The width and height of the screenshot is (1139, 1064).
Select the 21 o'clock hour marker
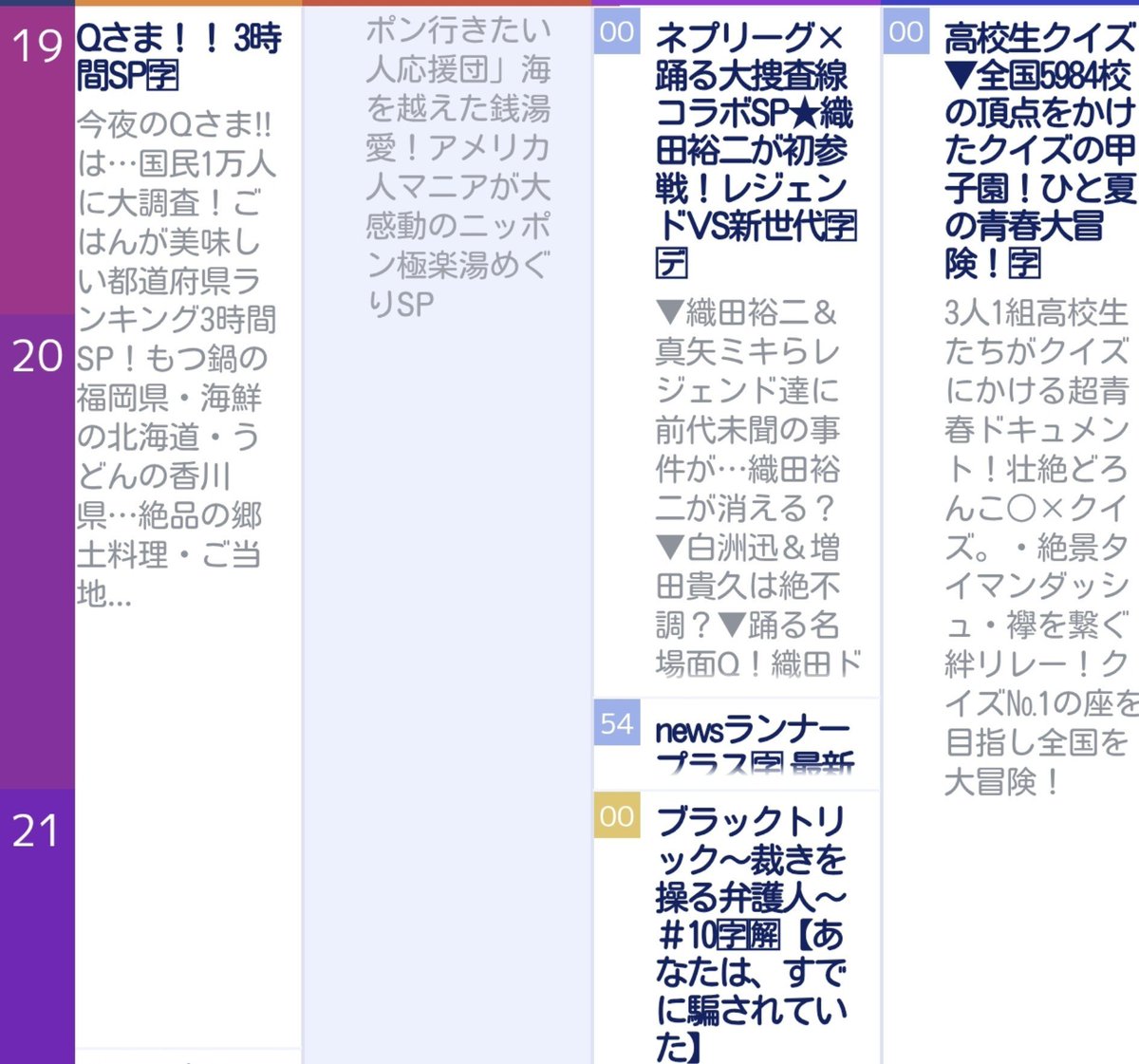coord(37,831)
